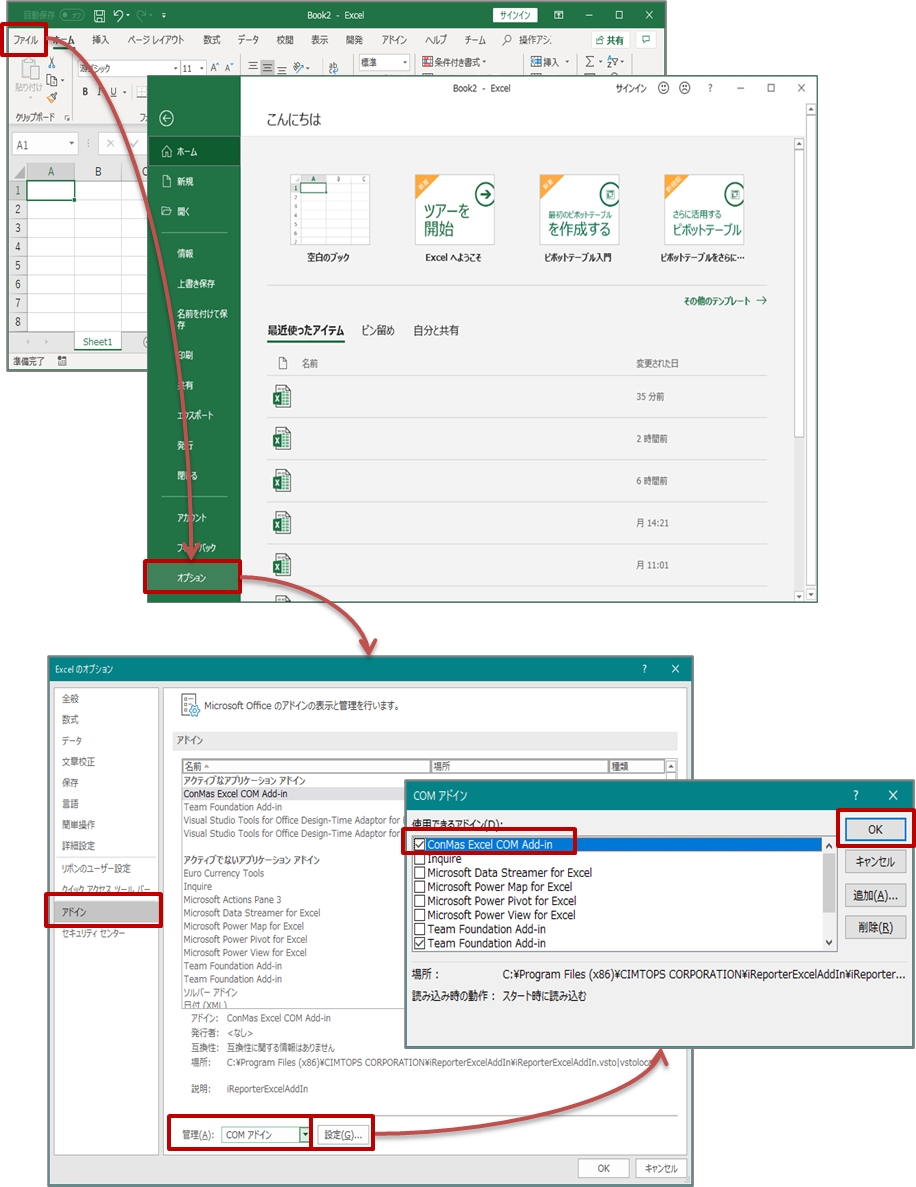Click the 共有 share button icon
This screenshot has height=1187, width=916.
coord(608,40)
